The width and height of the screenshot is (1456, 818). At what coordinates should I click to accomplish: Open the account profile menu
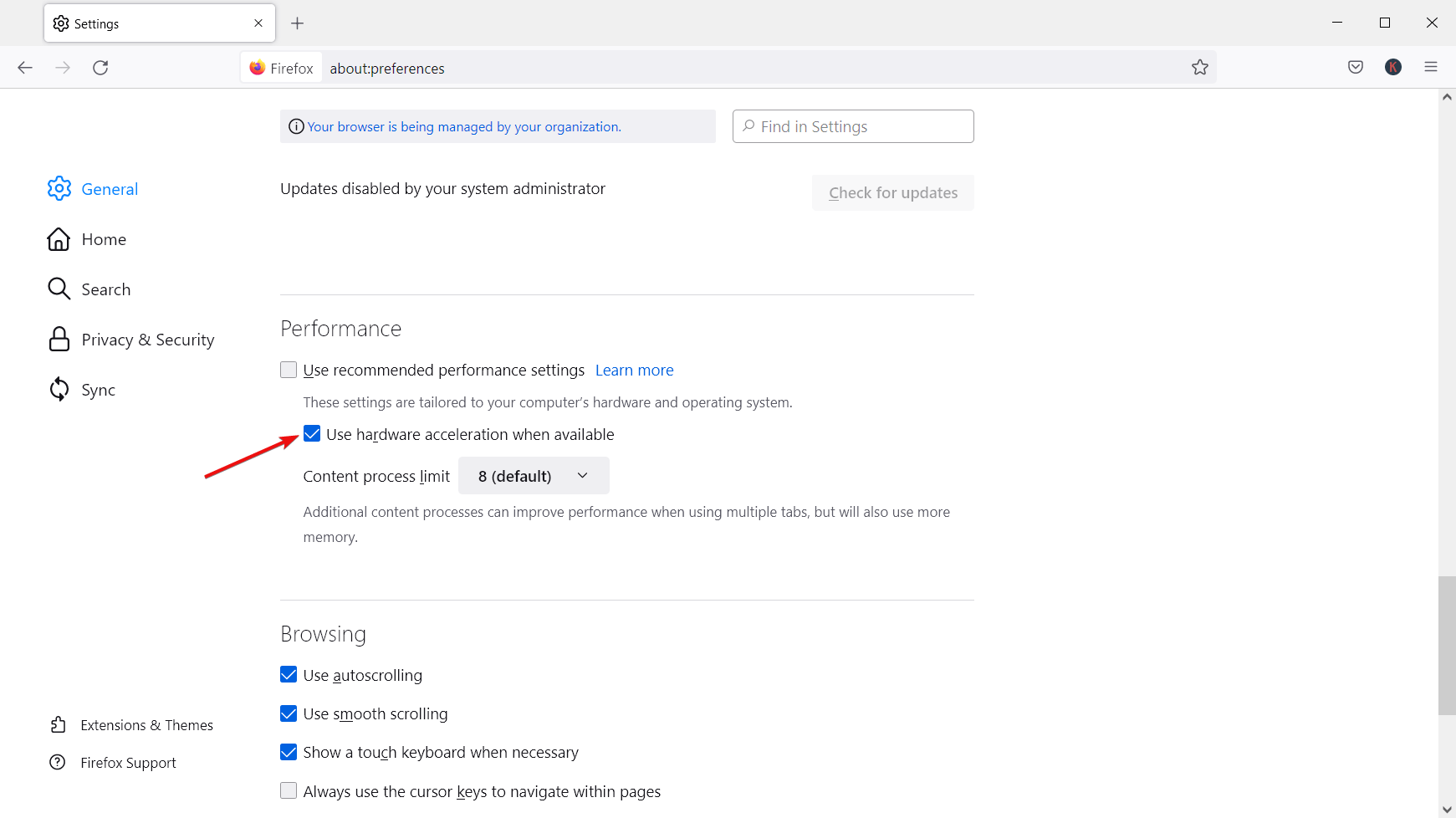point(1392,67)
